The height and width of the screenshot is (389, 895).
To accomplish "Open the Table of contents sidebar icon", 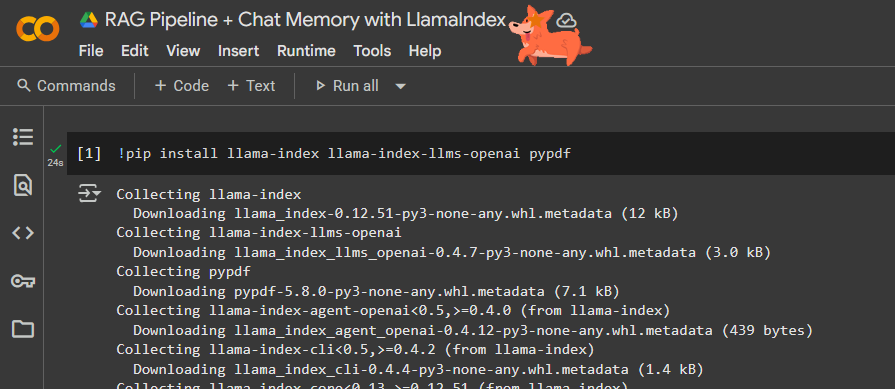I will pos(23,137).
